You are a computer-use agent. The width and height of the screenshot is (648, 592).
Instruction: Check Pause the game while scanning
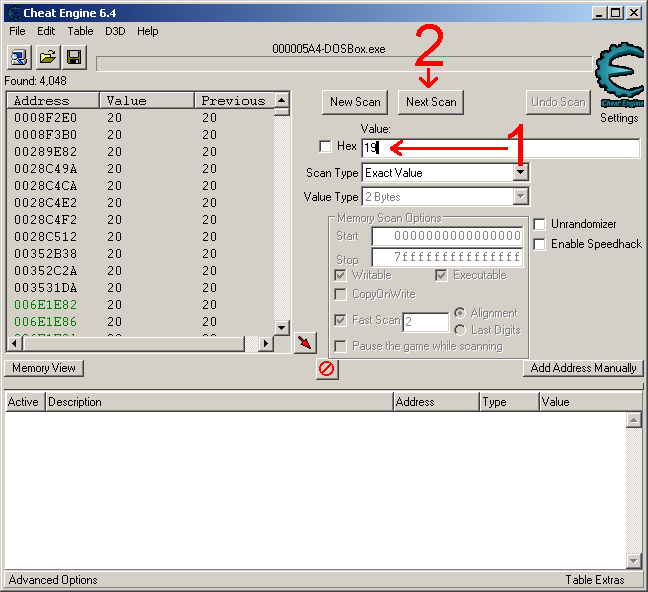[340, 346]
